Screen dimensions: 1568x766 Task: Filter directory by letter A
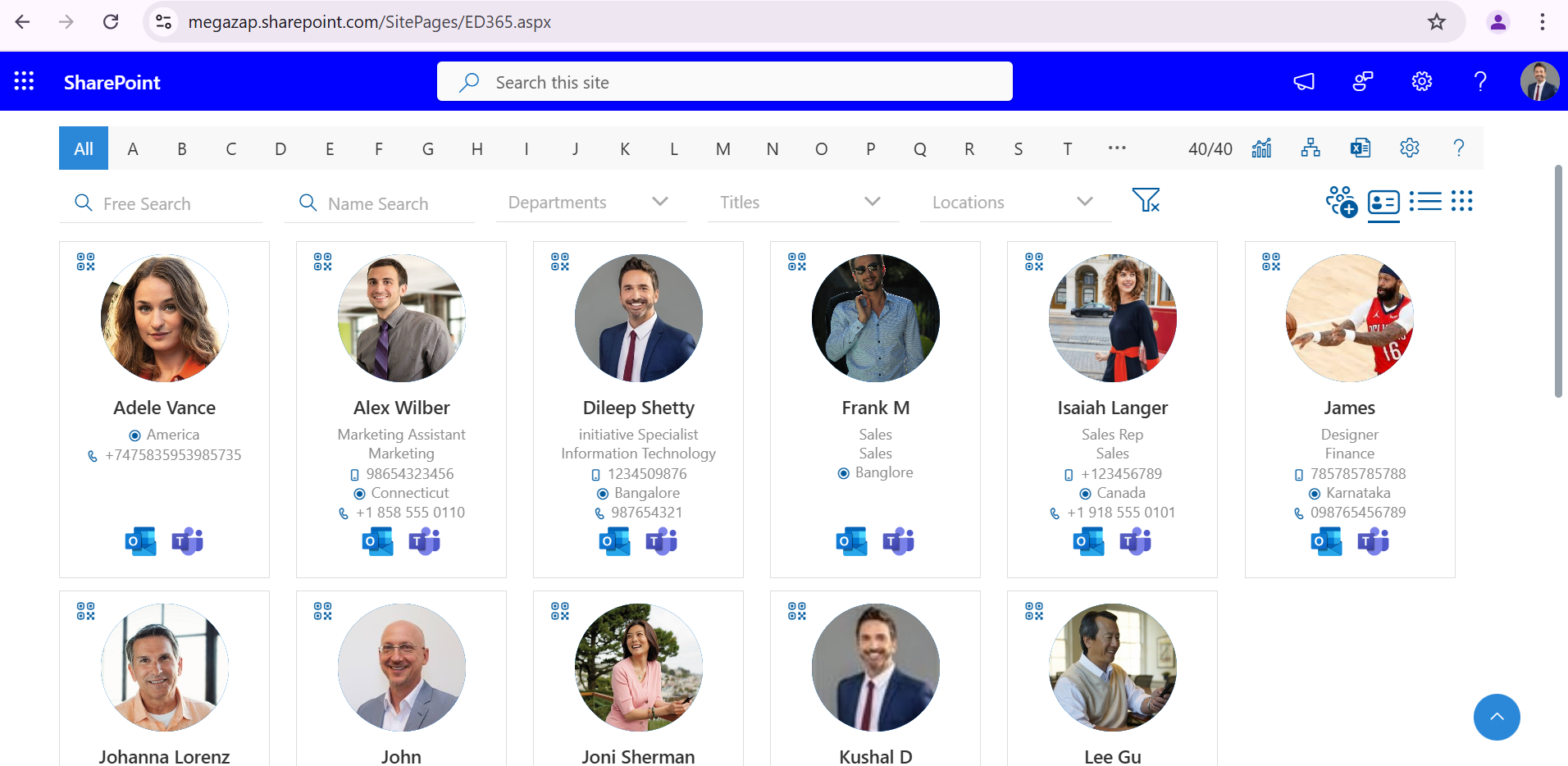133,148
